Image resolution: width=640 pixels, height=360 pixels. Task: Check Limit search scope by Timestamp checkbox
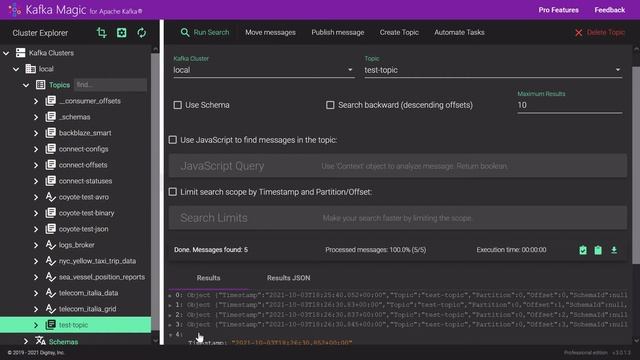pos(173,192)
